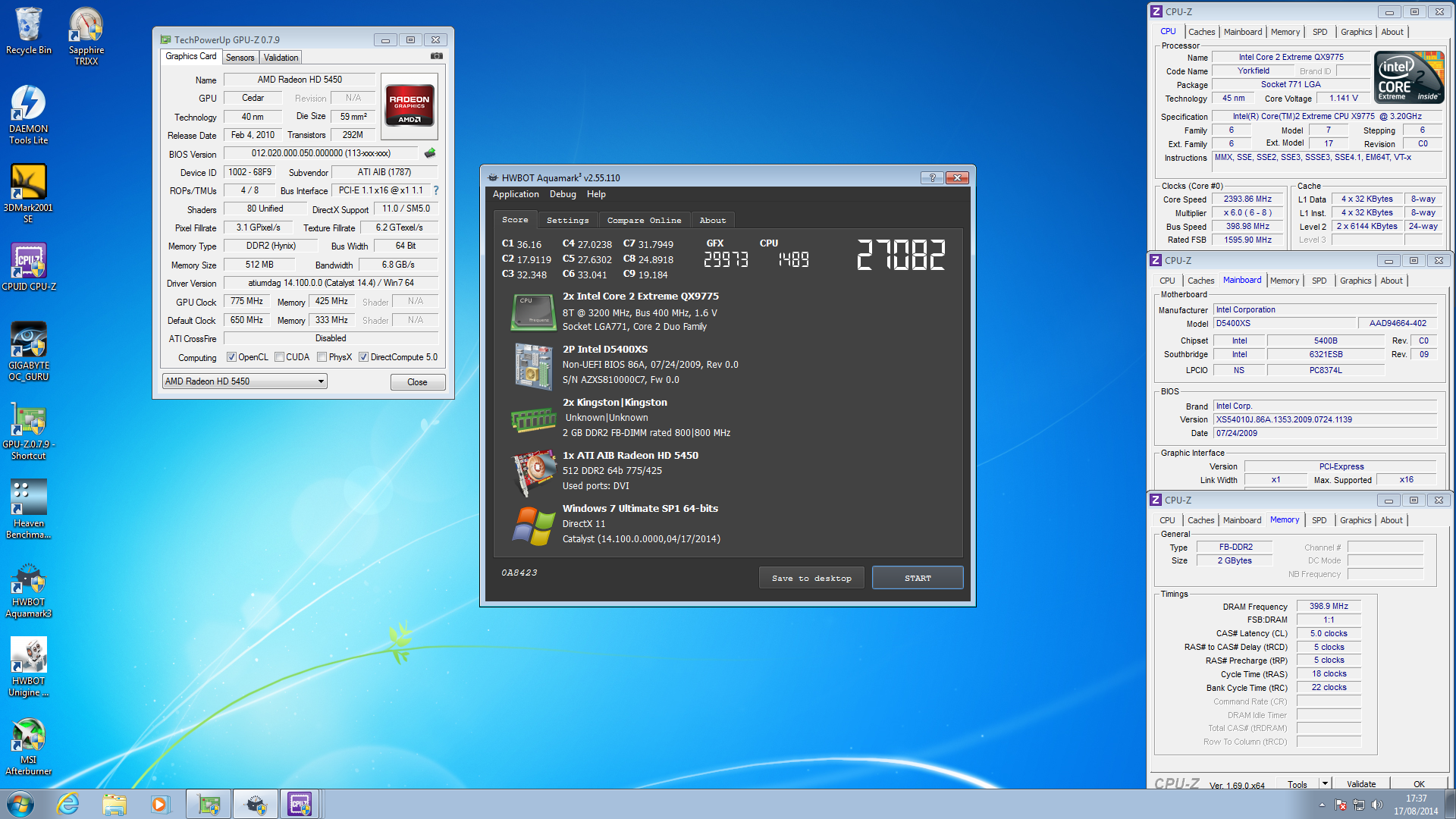Viewport: 1456px width, 819px height.
Task: Open the Sensors tab in GPU-Z
Action: [x=240, y=58]
